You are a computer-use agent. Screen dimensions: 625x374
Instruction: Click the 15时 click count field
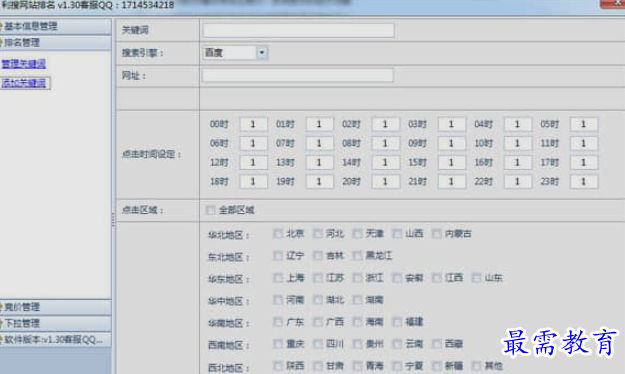(452, 163)
